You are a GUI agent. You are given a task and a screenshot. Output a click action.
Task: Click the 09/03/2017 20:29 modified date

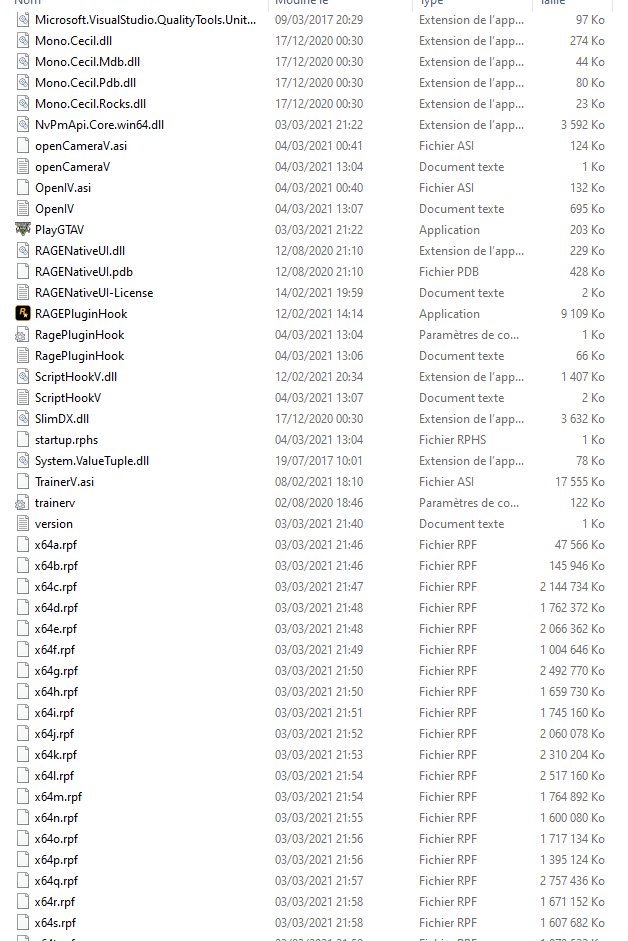click(x=319, y=20)
